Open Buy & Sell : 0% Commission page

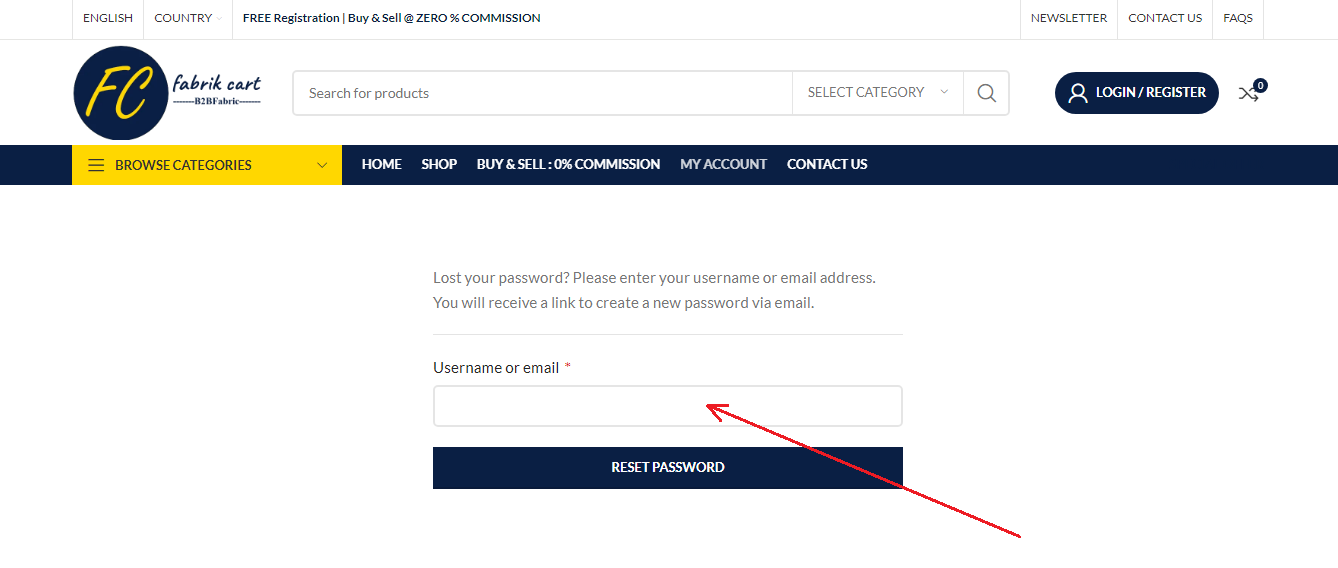(x=568, y=164)
